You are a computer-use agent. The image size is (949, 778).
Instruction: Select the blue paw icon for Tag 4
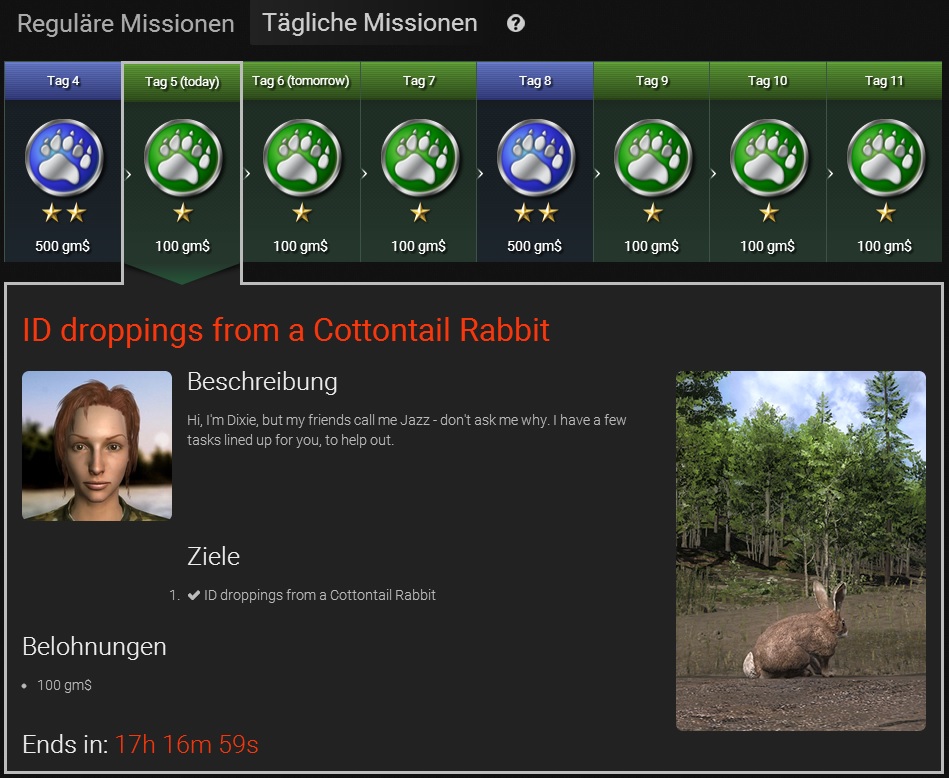click(x=64, y=157)
